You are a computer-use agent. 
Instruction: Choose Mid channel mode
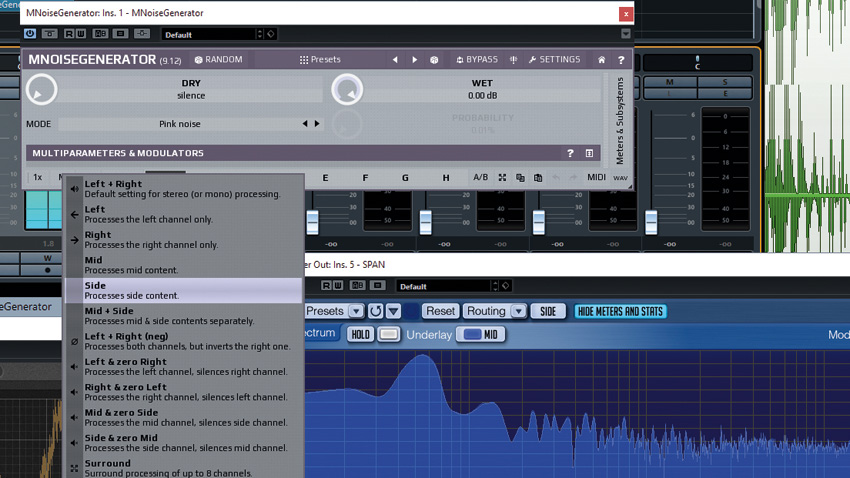pyautogui.click(x=184, y=266)
